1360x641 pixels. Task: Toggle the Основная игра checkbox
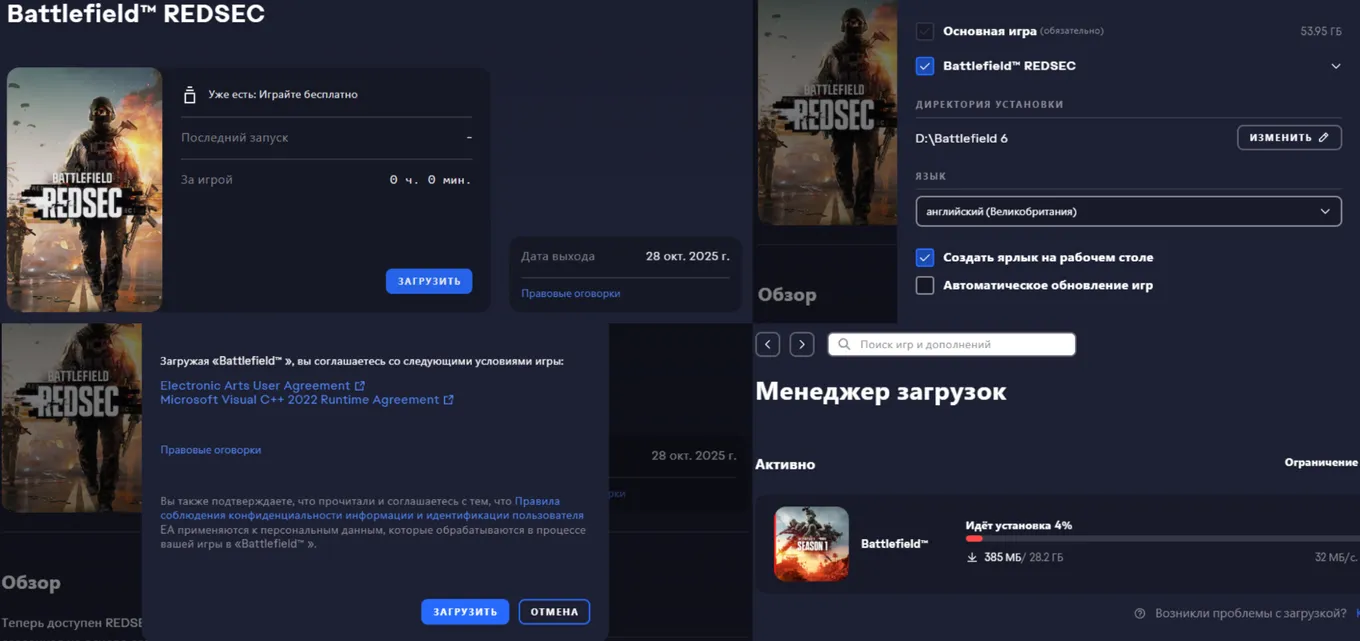[925, 31]
